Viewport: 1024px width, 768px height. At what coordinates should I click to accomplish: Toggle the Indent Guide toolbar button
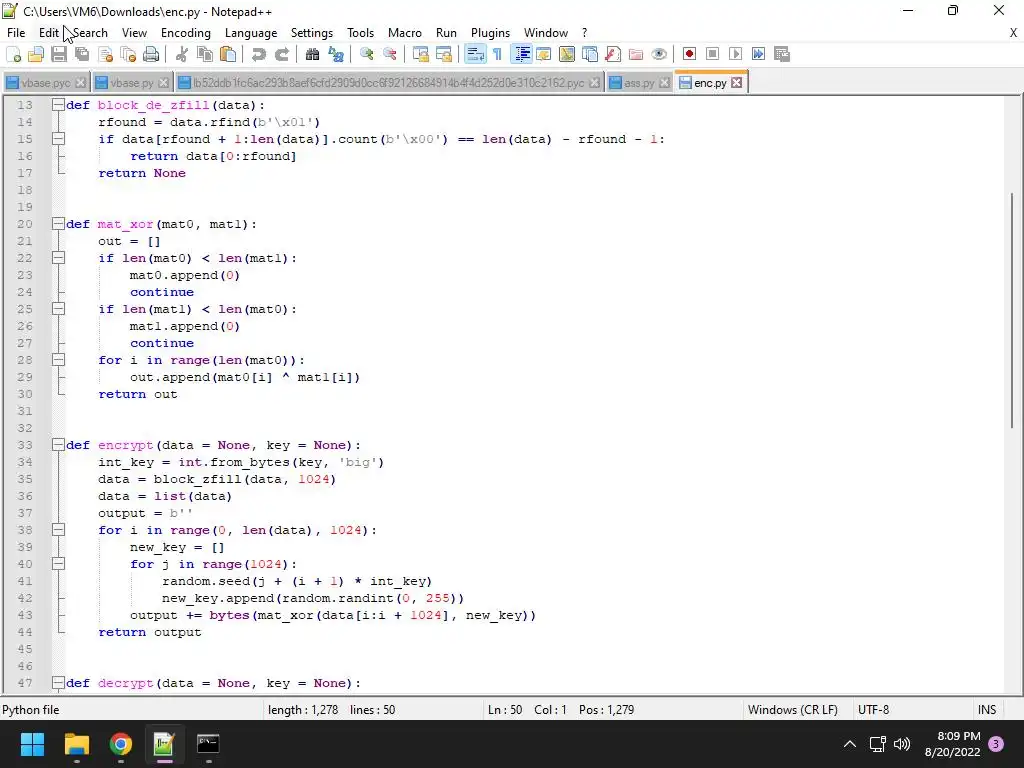click(521, 54)
